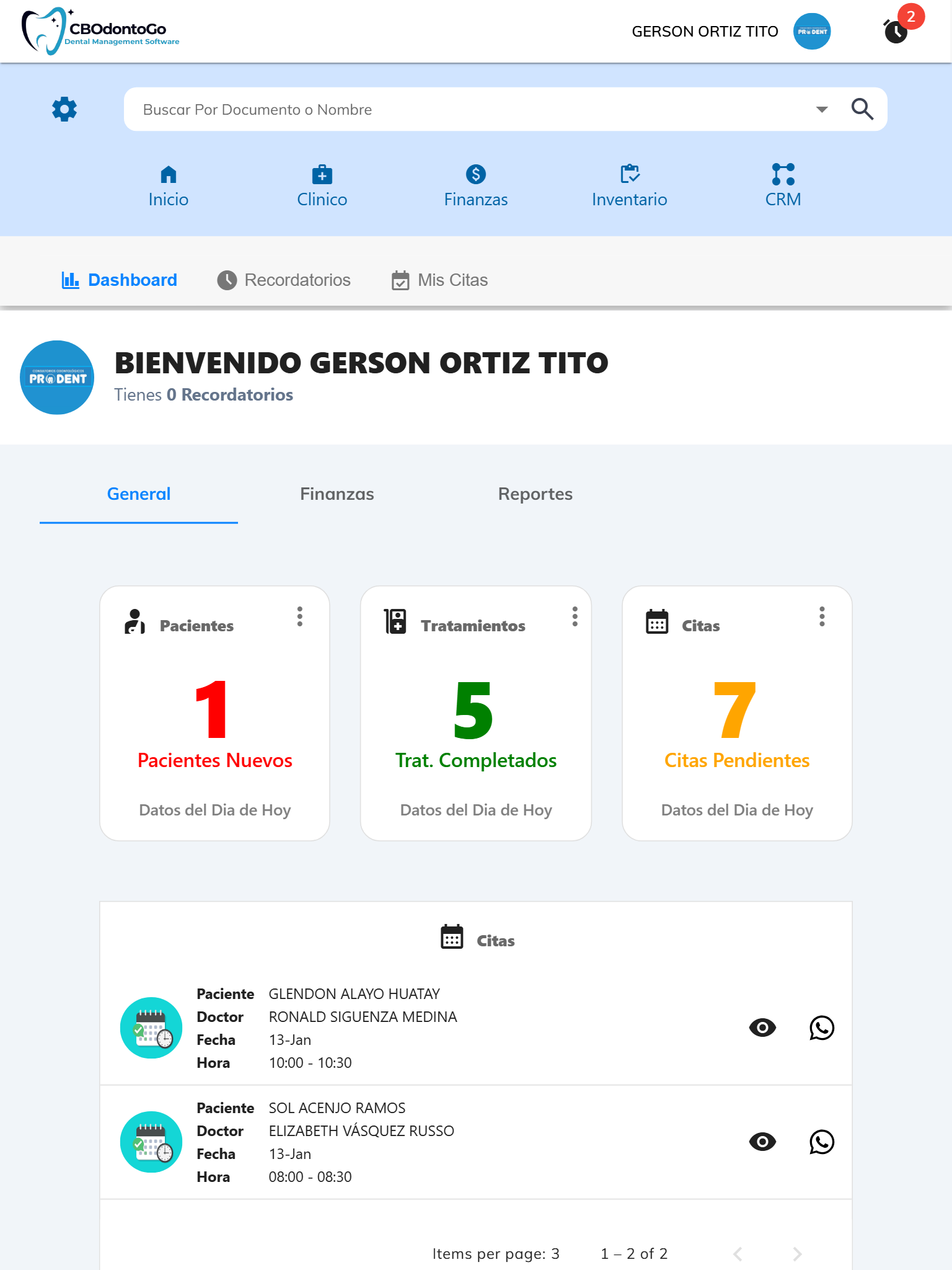Screen dimensions: 952x1270
Task: Select the Dashboard tab
Action: pos(120,280)
